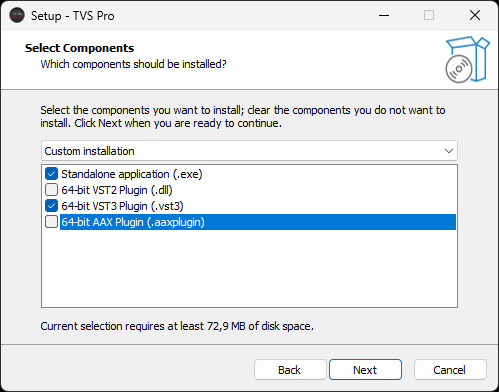The image size is (499, 392).
Task: Click the disabled maximize button
Action: coord(429,15)
